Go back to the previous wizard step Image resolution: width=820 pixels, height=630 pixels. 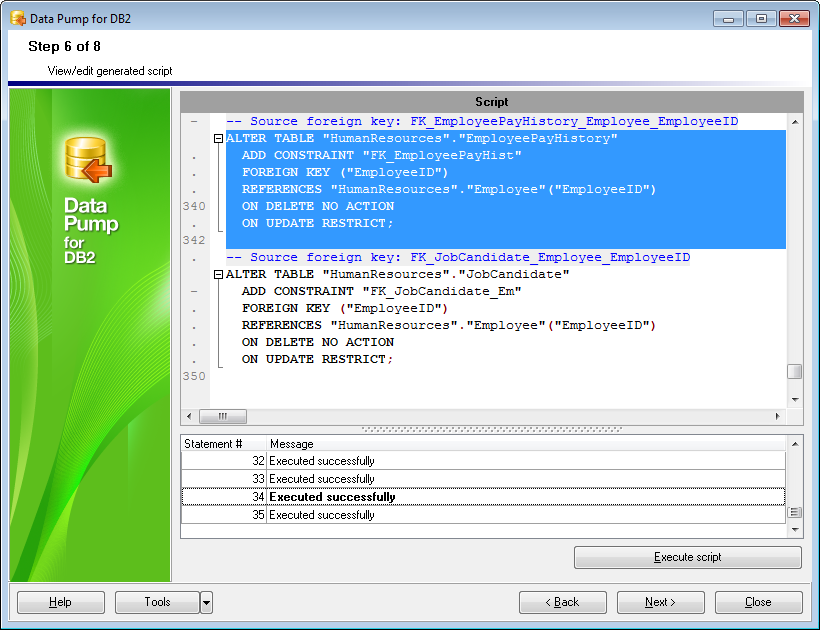563,602
